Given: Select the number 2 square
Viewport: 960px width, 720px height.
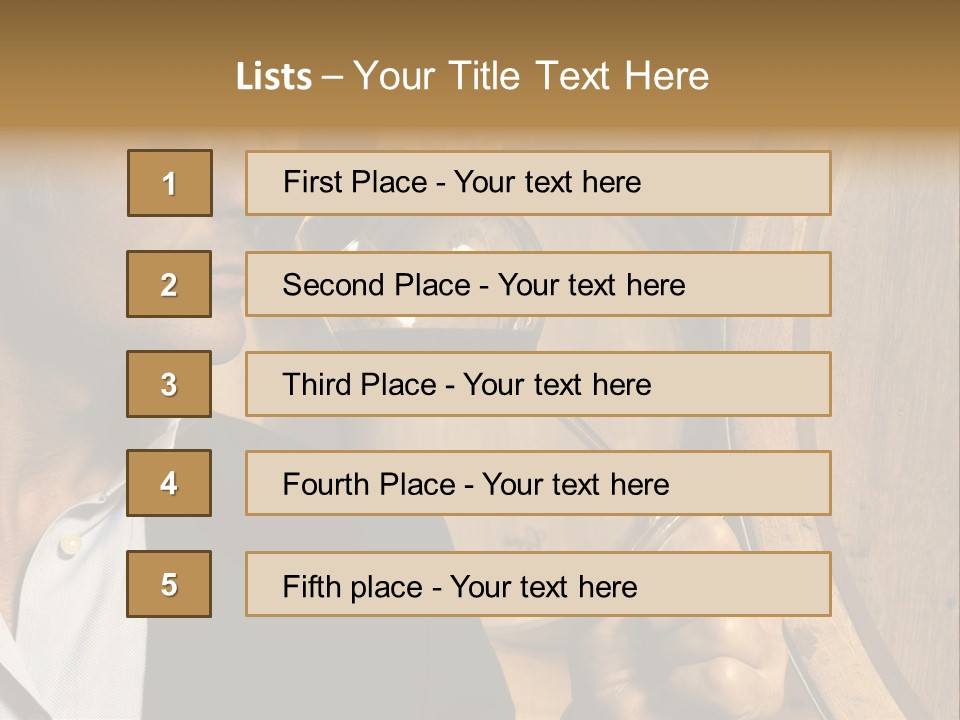Looking at the screenshot, I should point(169,284).
